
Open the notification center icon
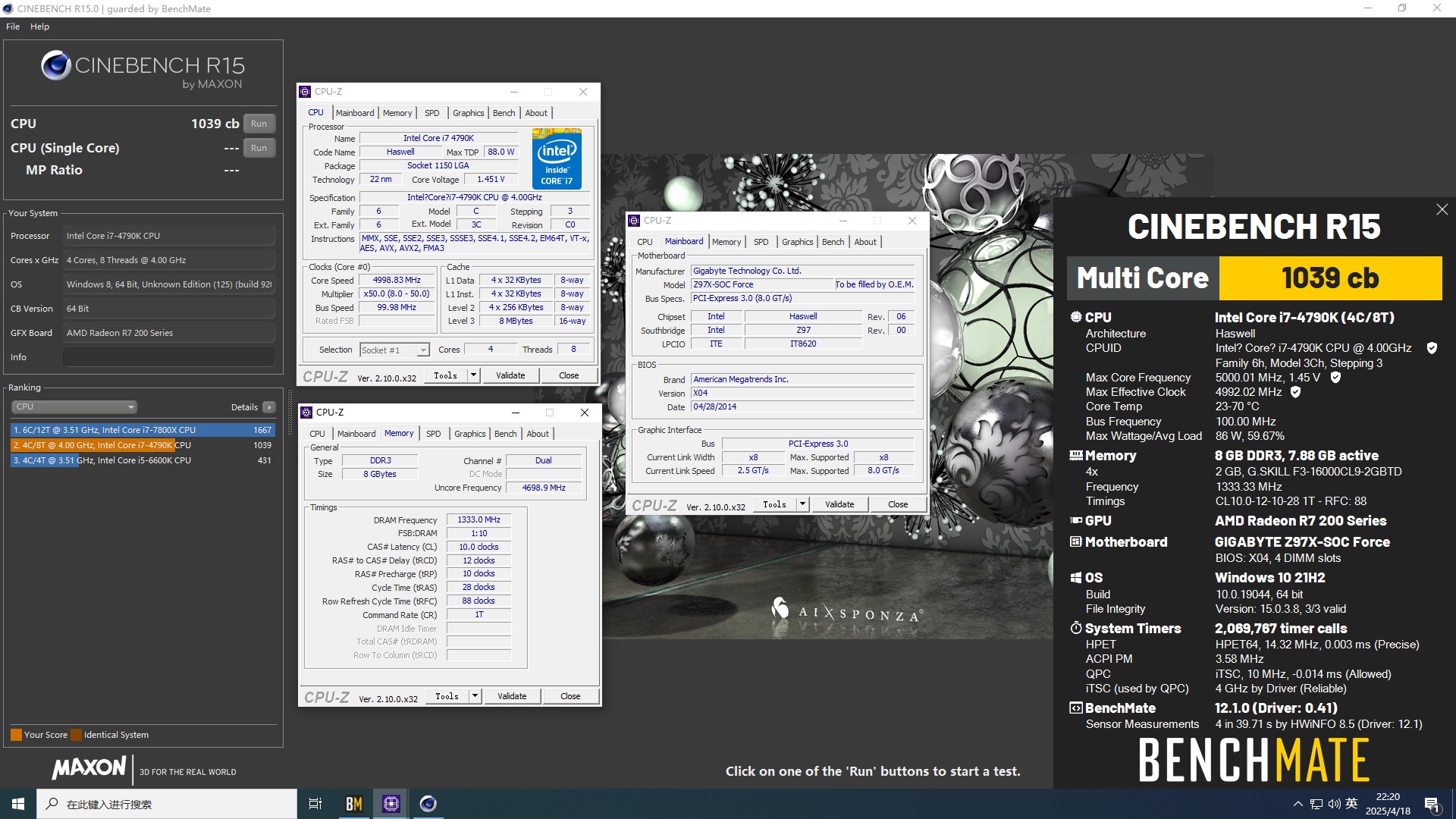(x=1432, y=805)
